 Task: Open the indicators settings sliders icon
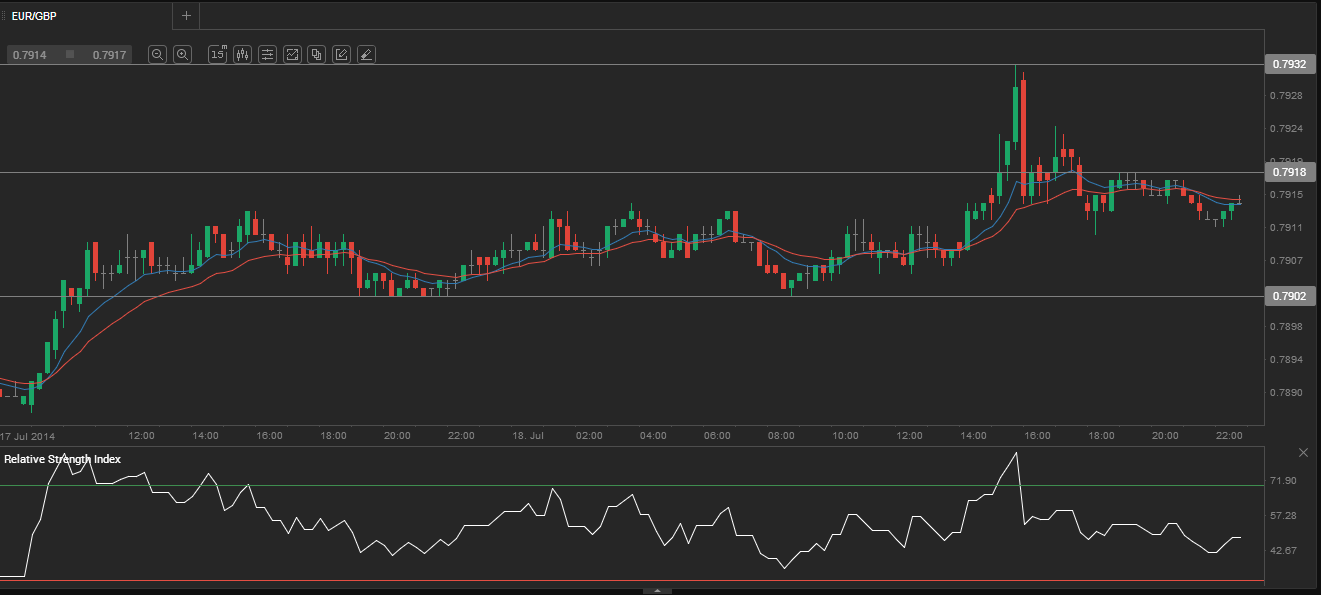(x=267, y=55)
